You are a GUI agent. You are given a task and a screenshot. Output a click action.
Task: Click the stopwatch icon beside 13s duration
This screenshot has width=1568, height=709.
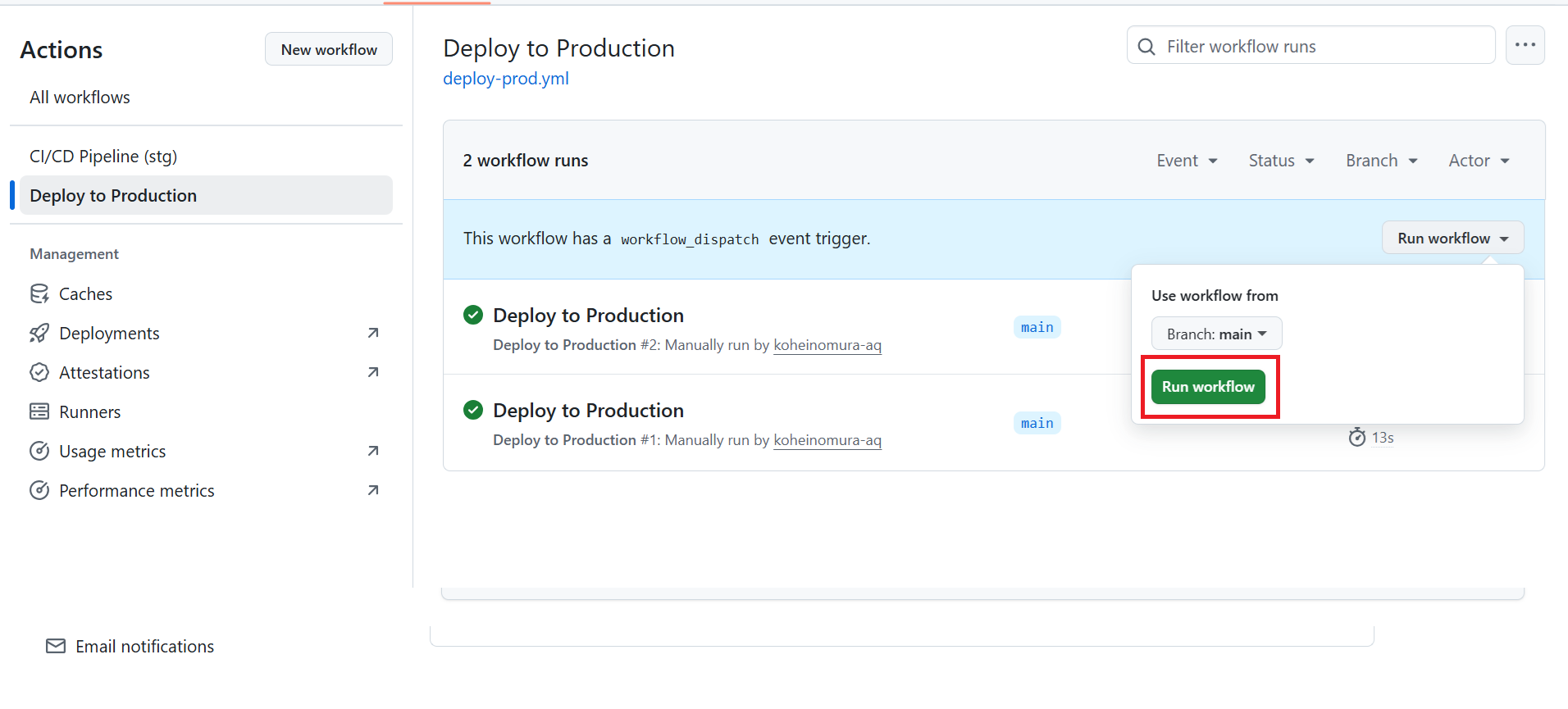(x=1357, y=437)
